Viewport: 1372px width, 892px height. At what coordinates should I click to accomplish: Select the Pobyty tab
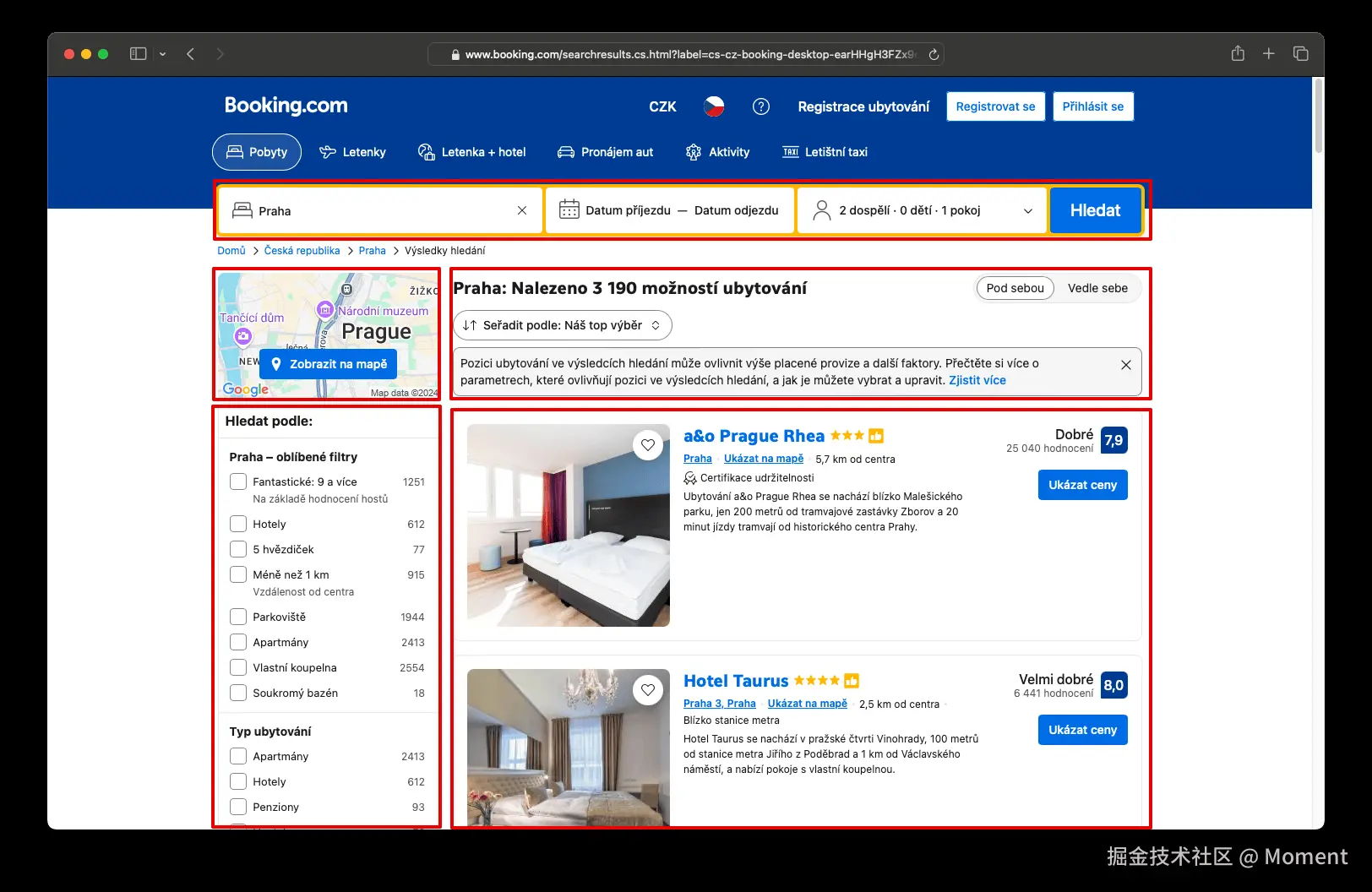coord(257,152)
